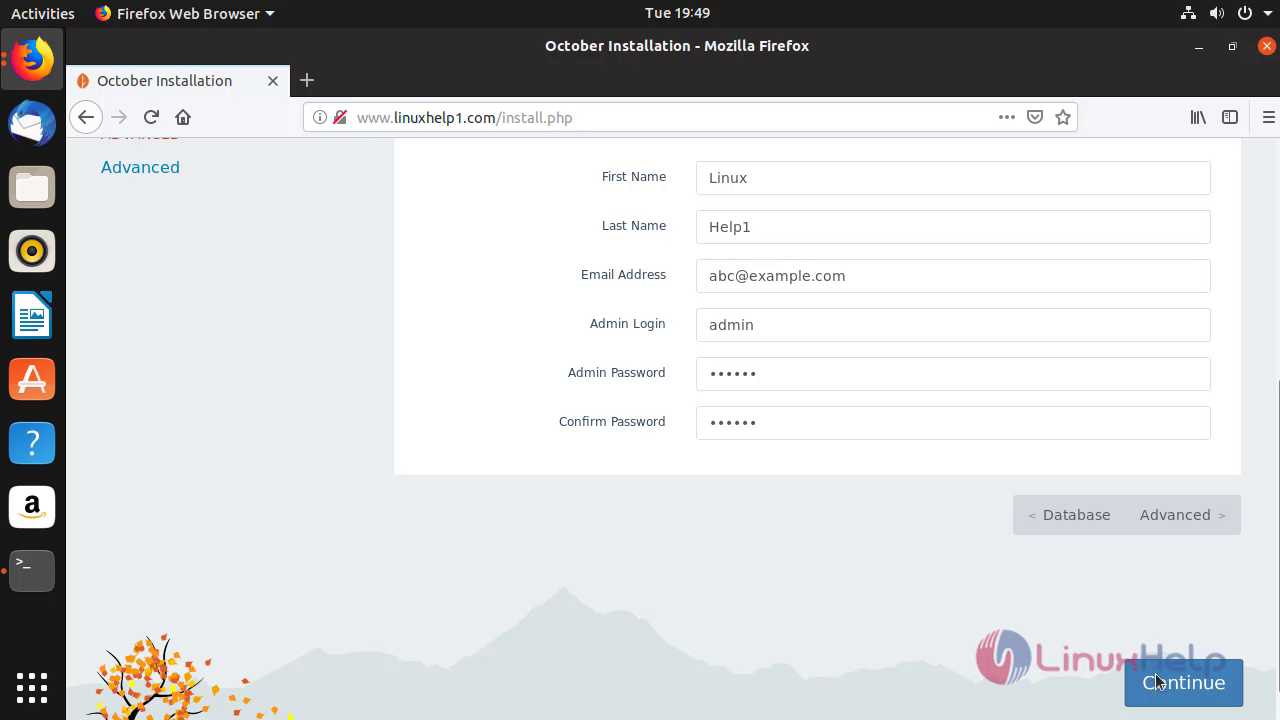Open LibreOffice Writer from the dock

pyautogui.click(x=32, y=315)
